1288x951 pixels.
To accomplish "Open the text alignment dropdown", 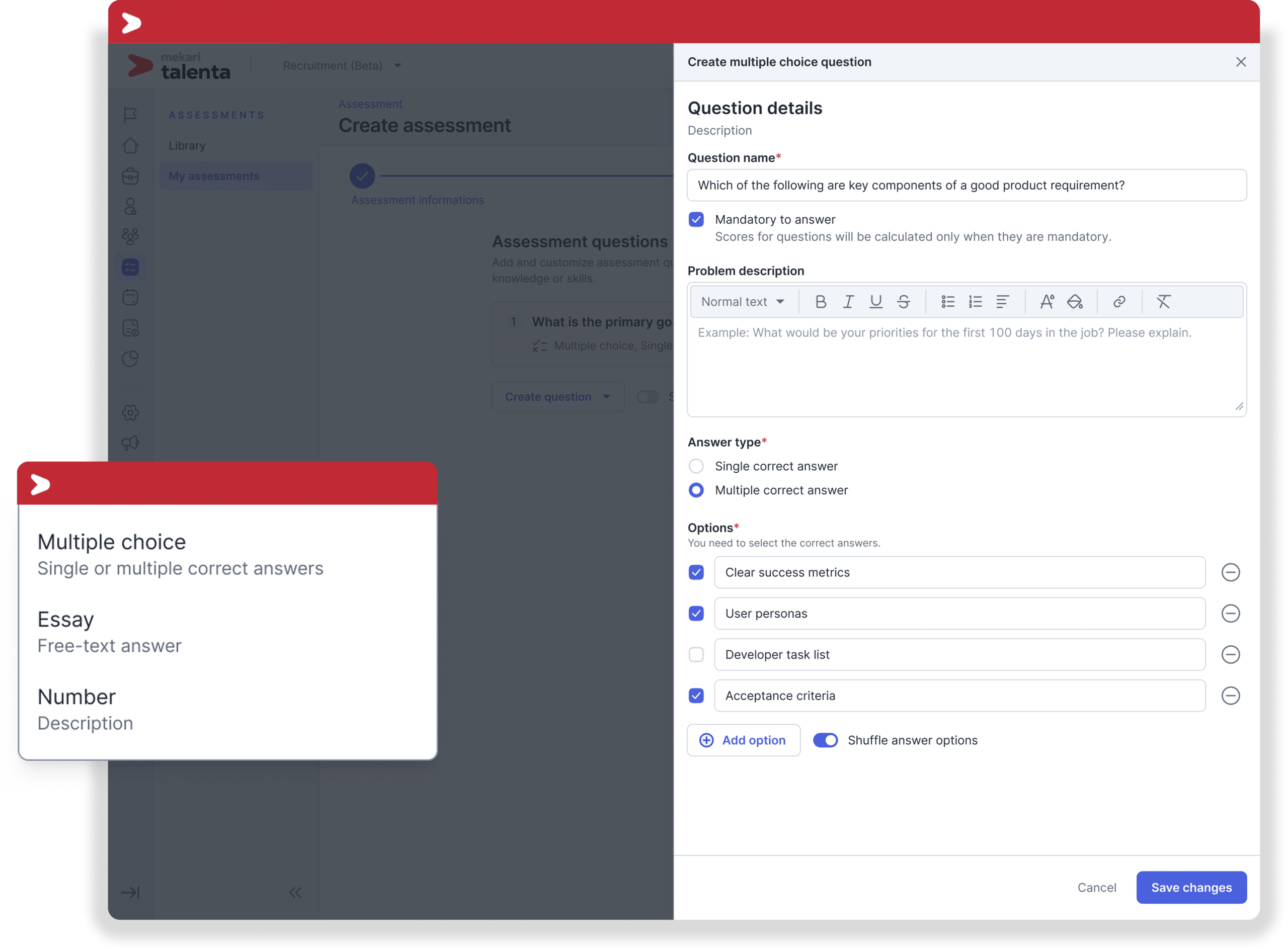I will coord(1002,302).
